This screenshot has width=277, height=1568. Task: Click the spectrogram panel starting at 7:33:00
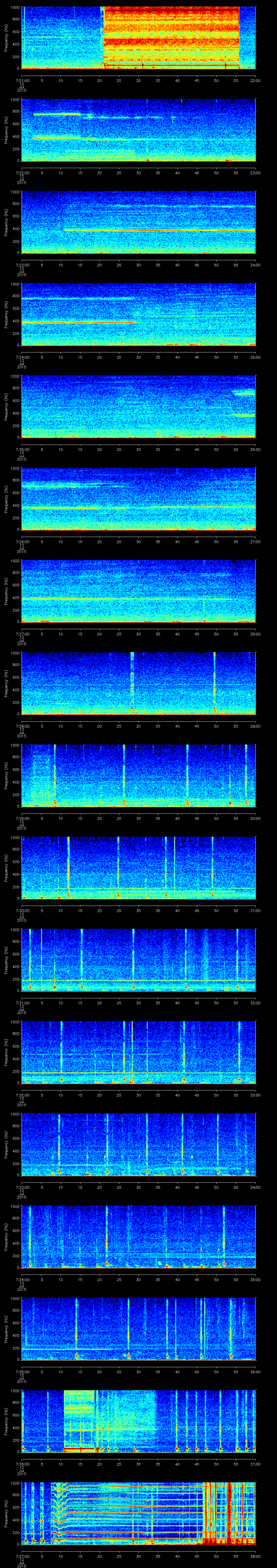138,1144
